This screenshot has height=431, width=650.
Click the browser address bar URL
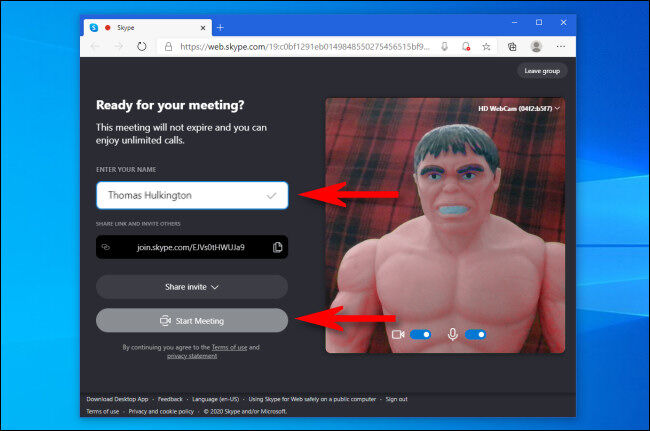(x=305, y=46)
